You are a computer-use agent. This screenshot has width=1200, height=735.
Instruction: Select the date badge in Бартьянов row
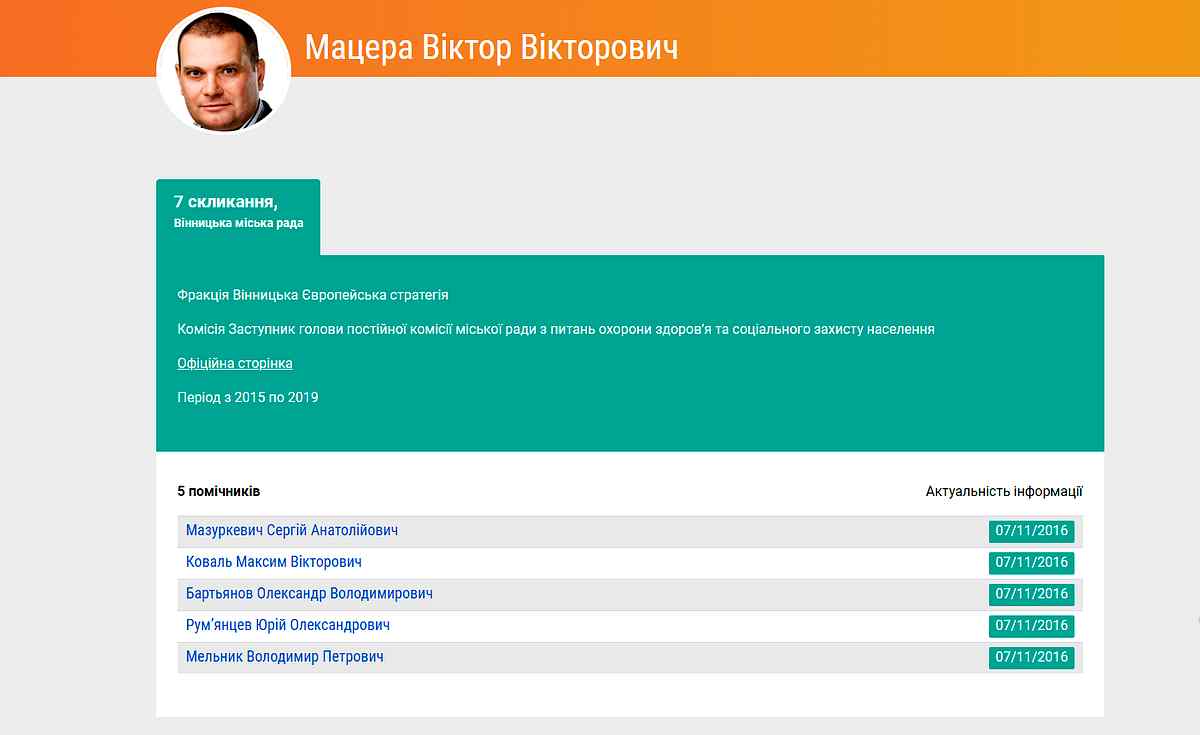click(x=1031, y=594)
